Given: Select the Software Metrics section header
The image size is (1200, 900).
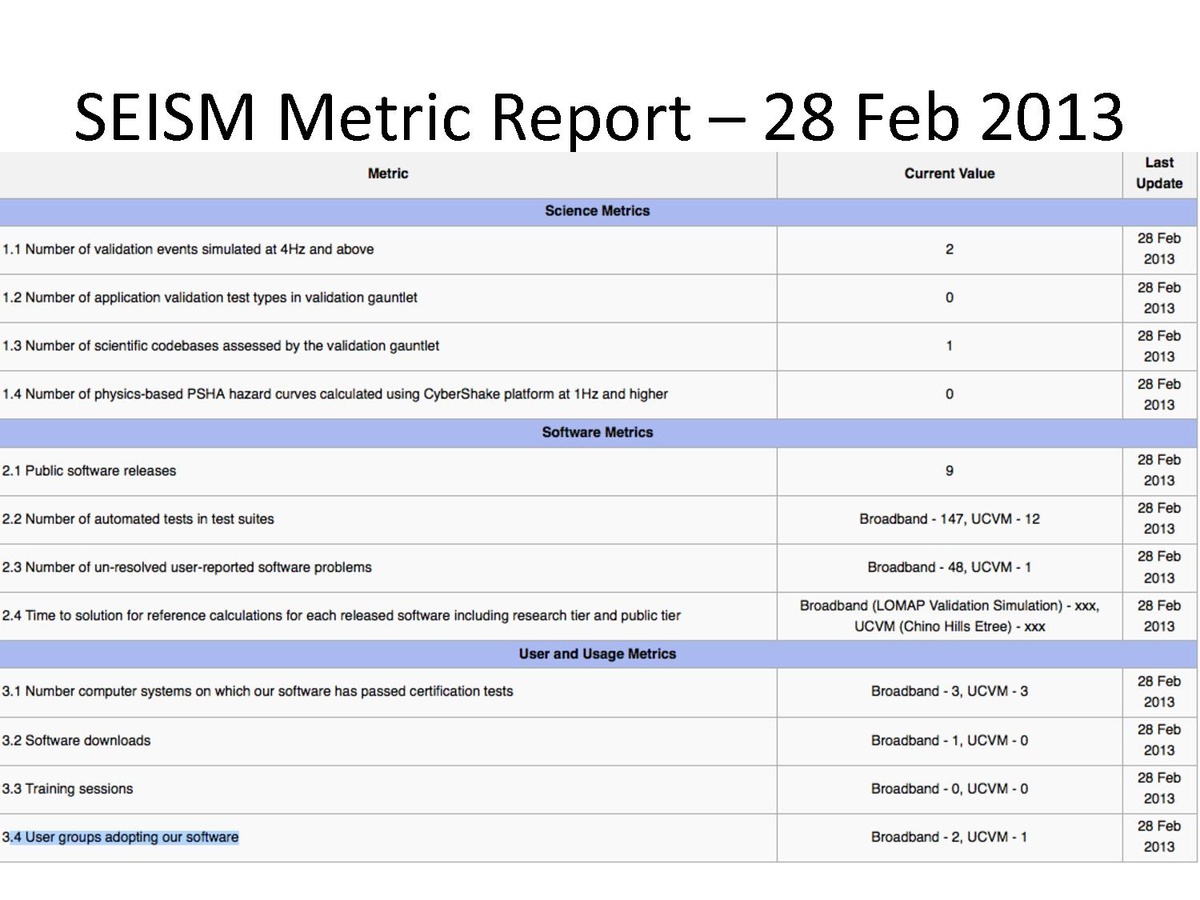Looking at the screenshot, I should tap(597, 433).
